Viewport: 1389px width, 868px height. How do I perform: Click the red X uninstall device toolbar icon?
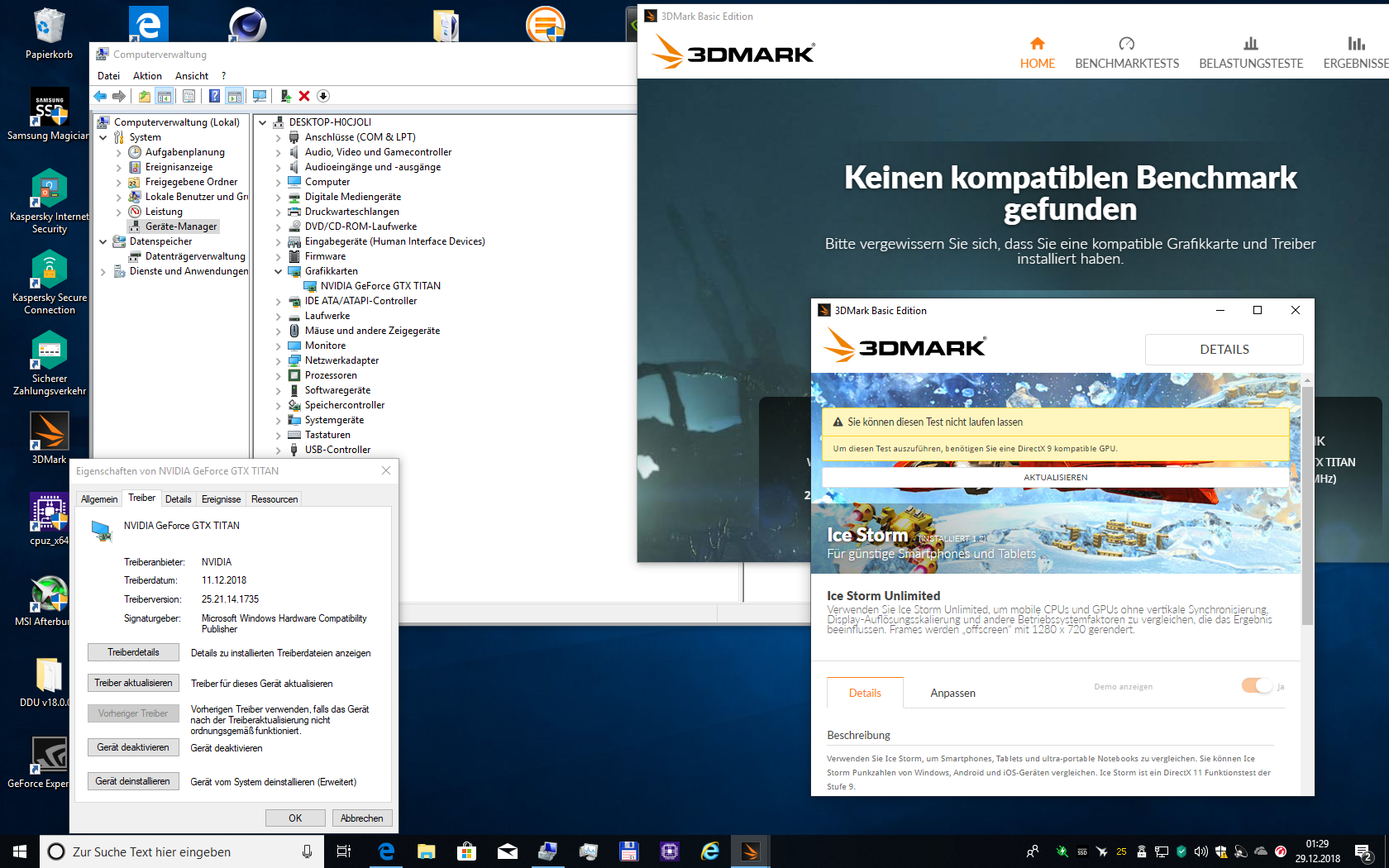pyautogui.click(x=304, y=97)
